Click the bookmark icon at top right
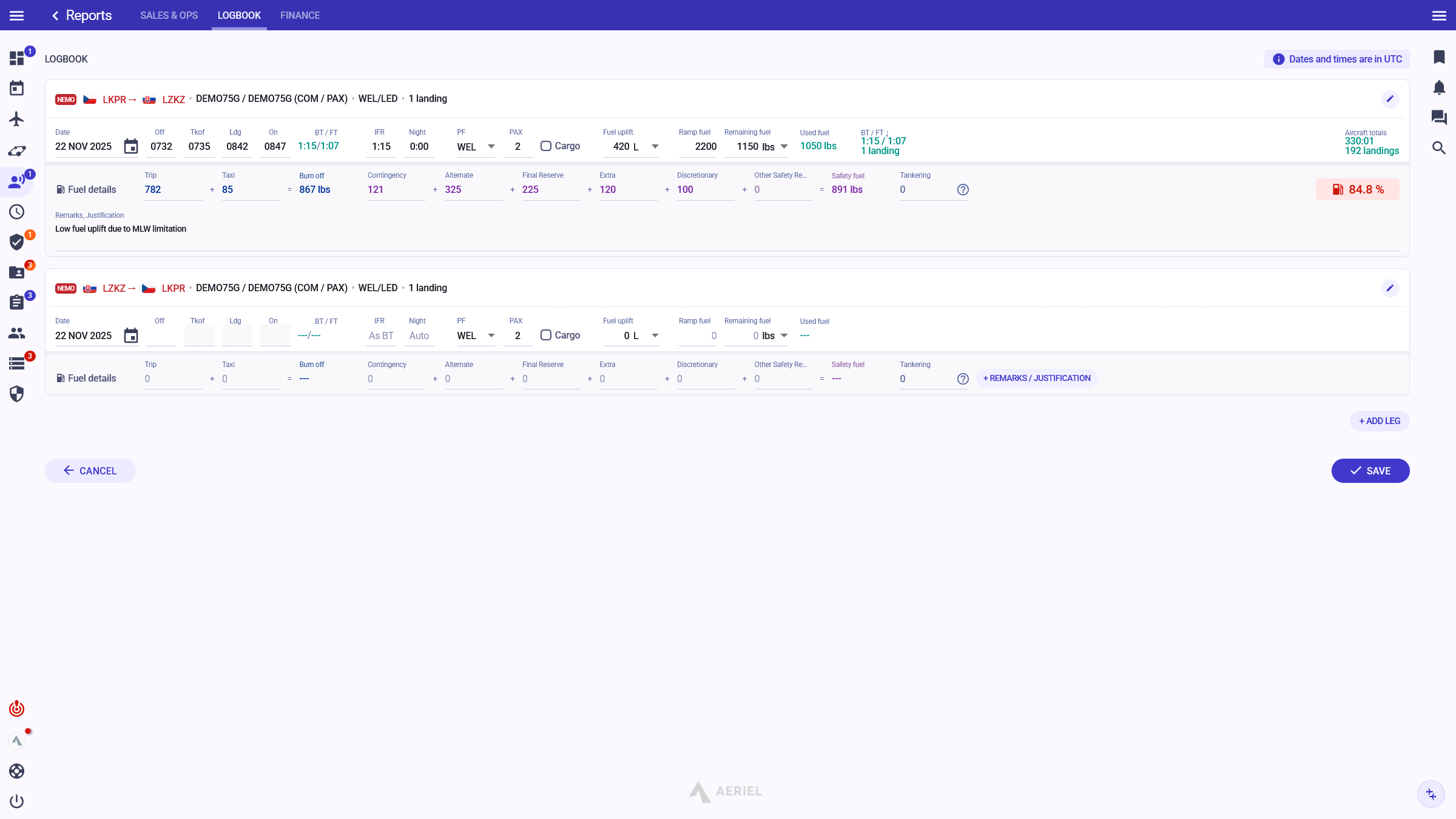1456x819 pixels. point(1439,57)
